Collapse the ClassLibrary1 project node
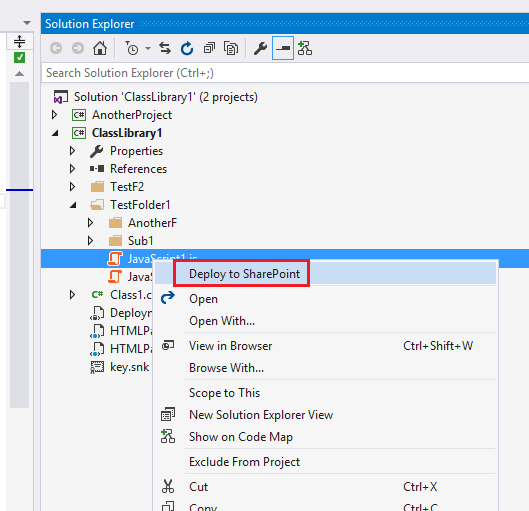Viewport: 529px width, 511px height. [x=55, y=133]
